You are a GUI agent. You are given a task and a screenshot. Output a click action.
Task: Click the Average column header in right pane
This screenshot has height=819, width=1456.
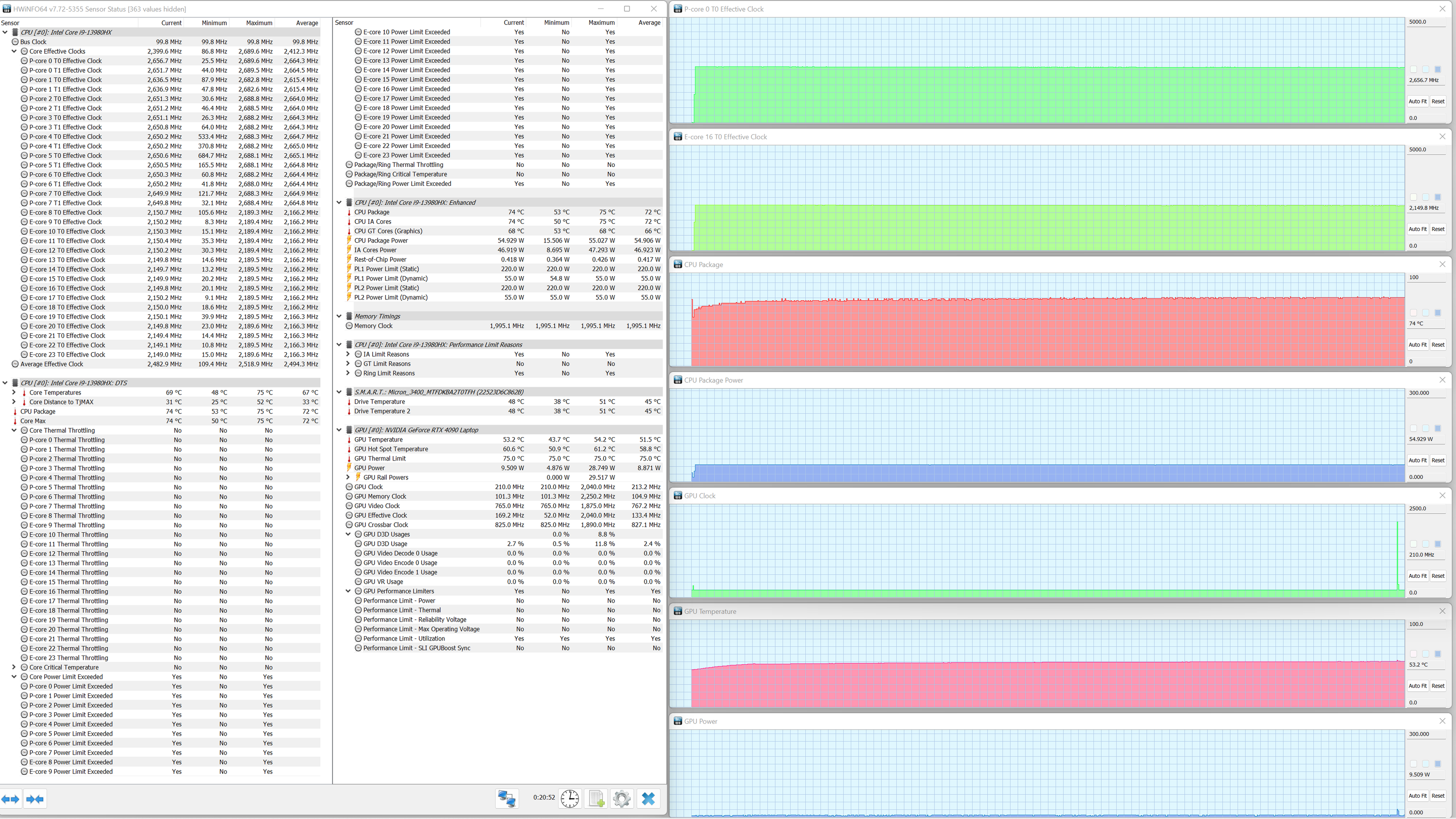pos(649,23)
